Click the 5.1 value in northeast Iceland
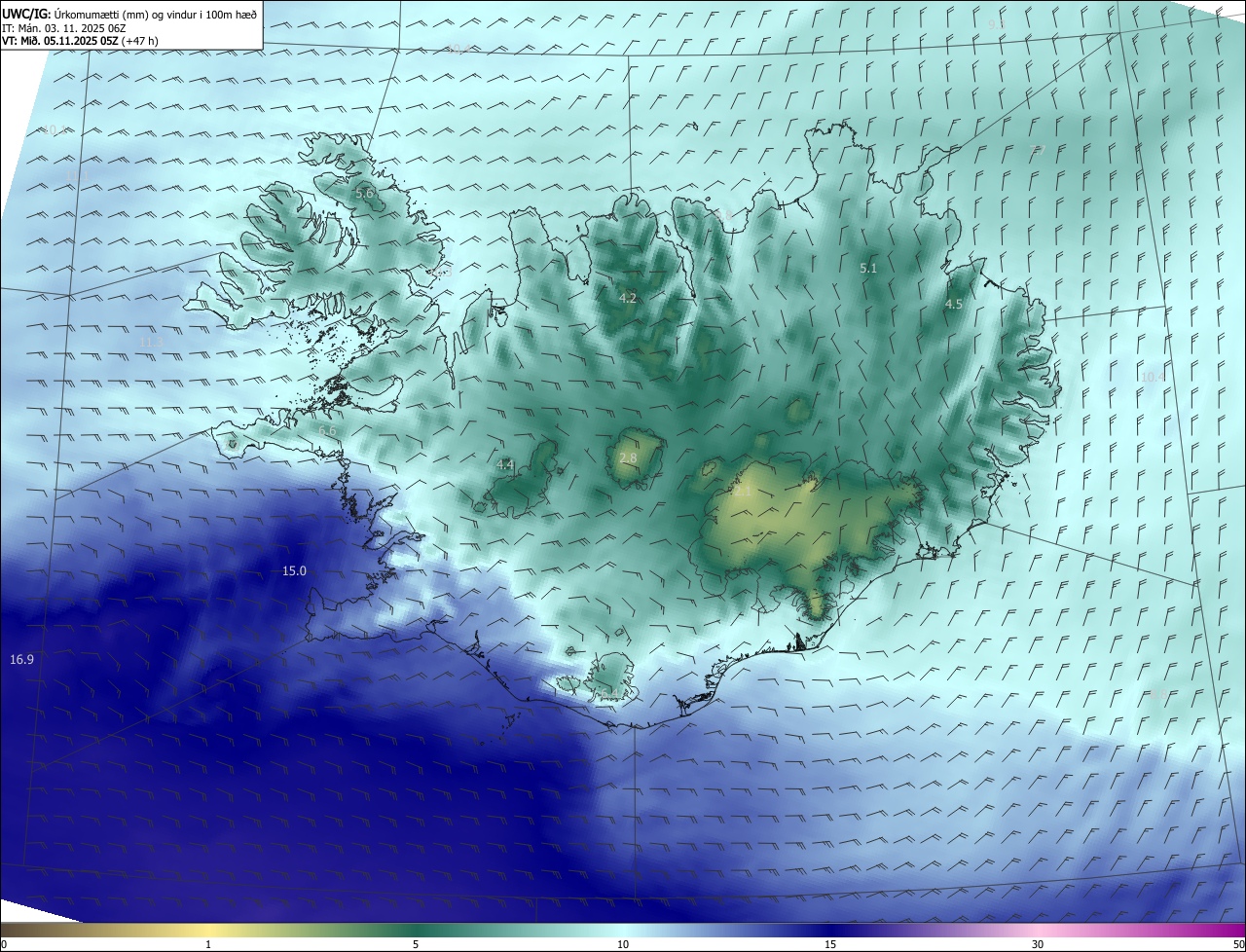The width and height of the screenshot is (1246, 952). tap(868, 268)
